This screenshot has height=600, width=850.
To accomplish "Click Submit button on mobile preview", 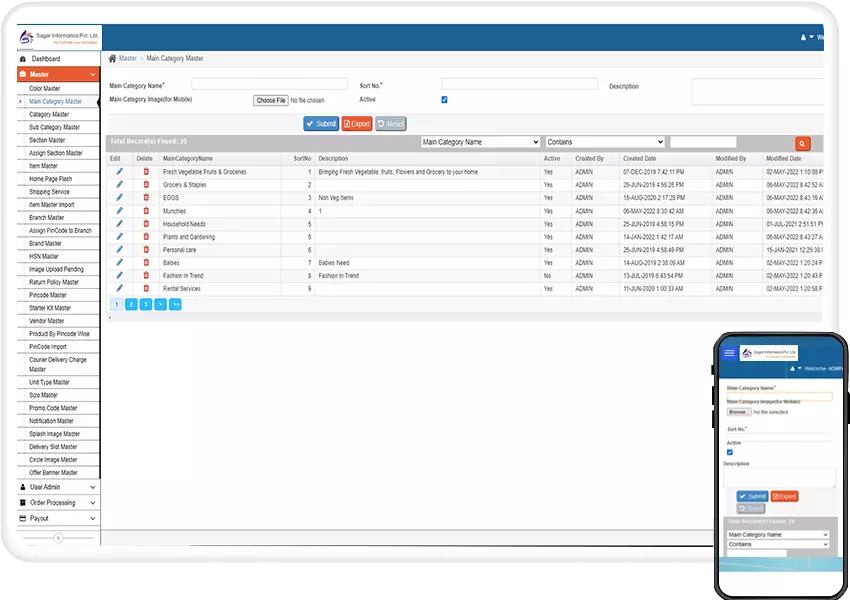I will click(752, 496).
